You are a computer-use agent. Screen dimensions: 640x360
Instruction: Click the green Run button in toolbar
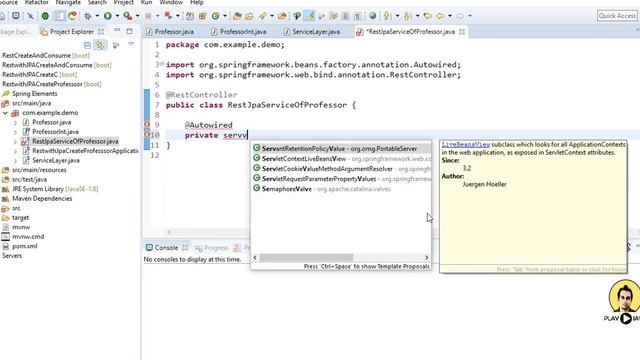click(108, 16)
